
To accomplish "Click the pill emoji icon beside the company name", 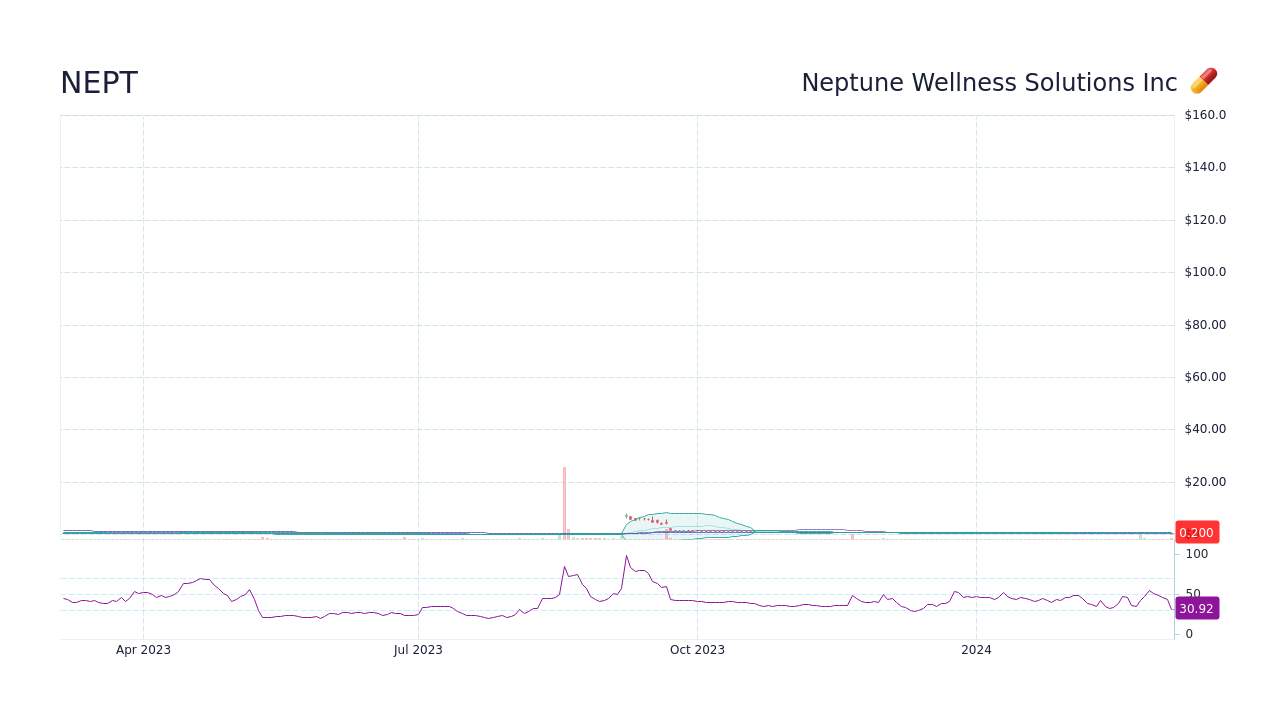I will (1203, 81).
